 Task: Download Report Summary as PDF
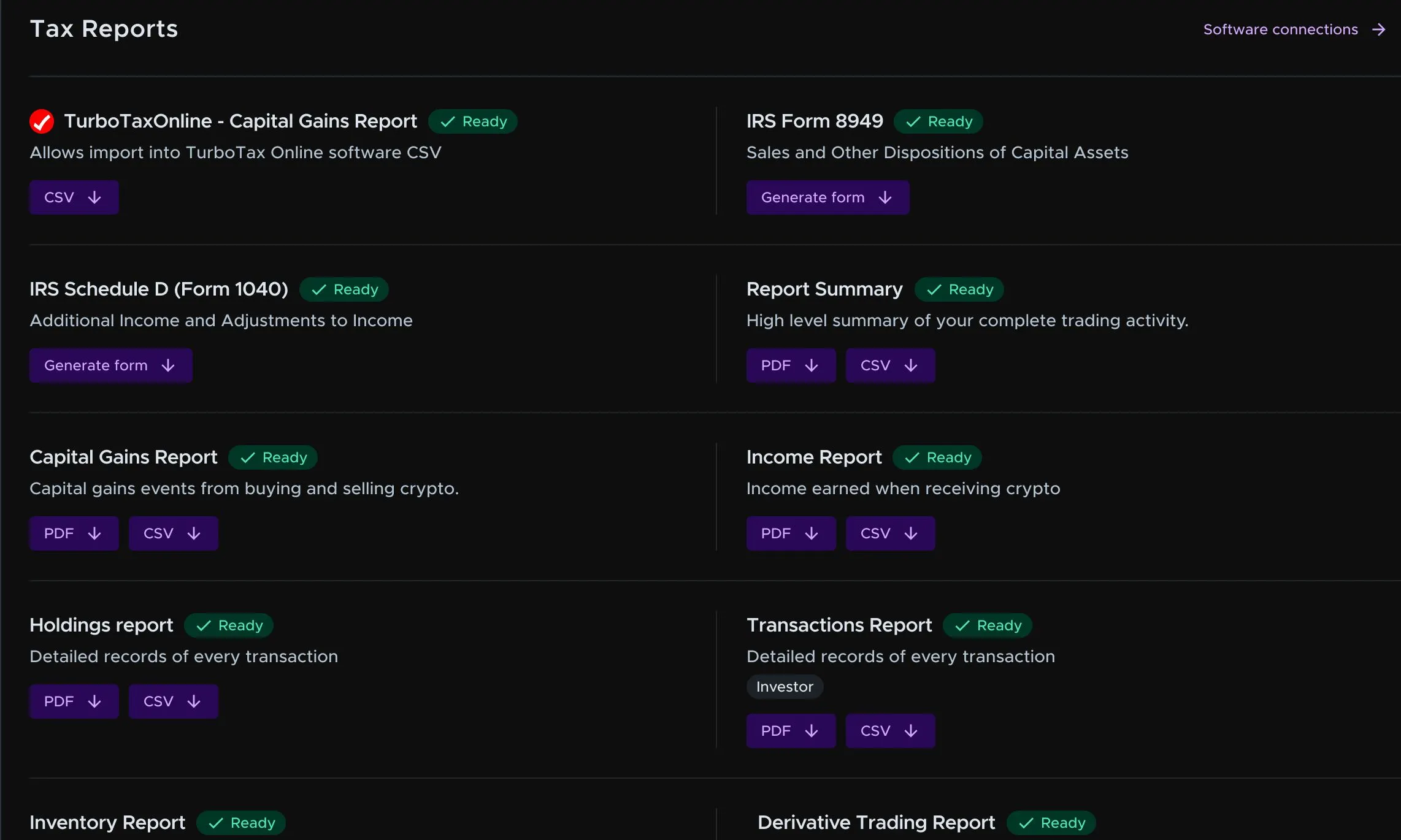790,365
